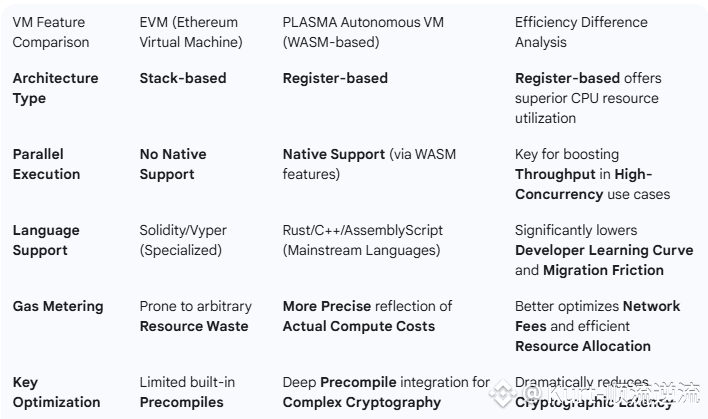The image size is (708, 419).
Task: Click the "Register-based" PLASMA cell
Action: [335, 78]
